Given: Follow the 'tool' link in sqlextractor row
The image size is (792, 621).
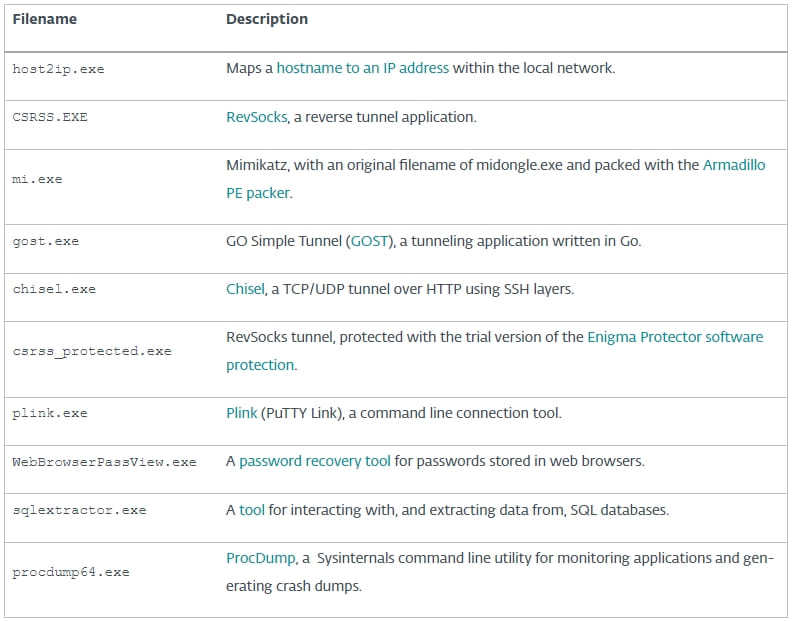Looking at the screenshot, I should pos(252,510).
